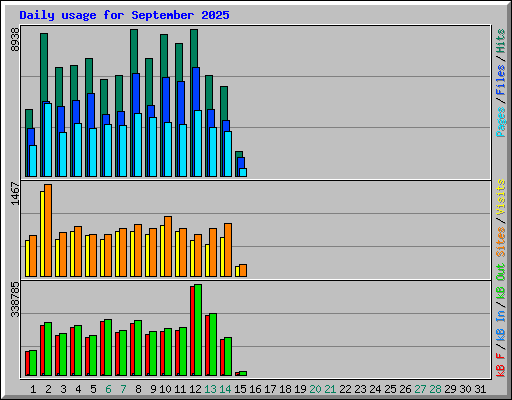Select day 30 on the axis

pos(465,389)
